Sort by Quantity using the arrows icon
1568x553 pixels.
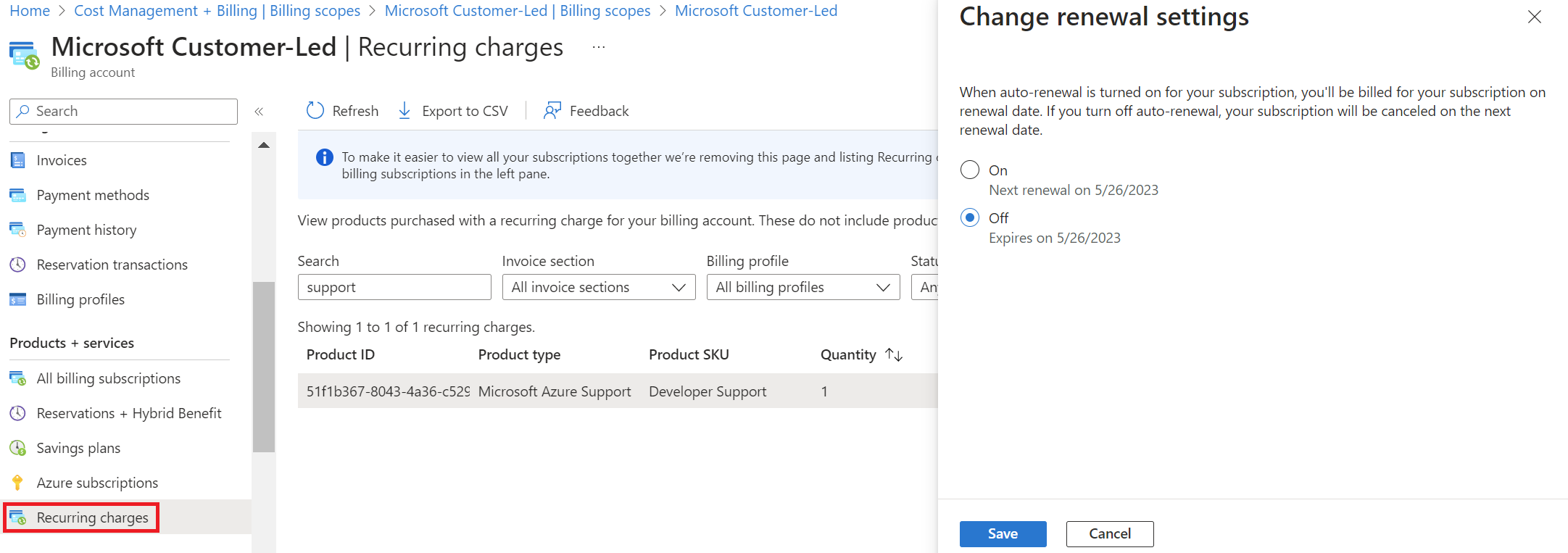coord(894,354)
